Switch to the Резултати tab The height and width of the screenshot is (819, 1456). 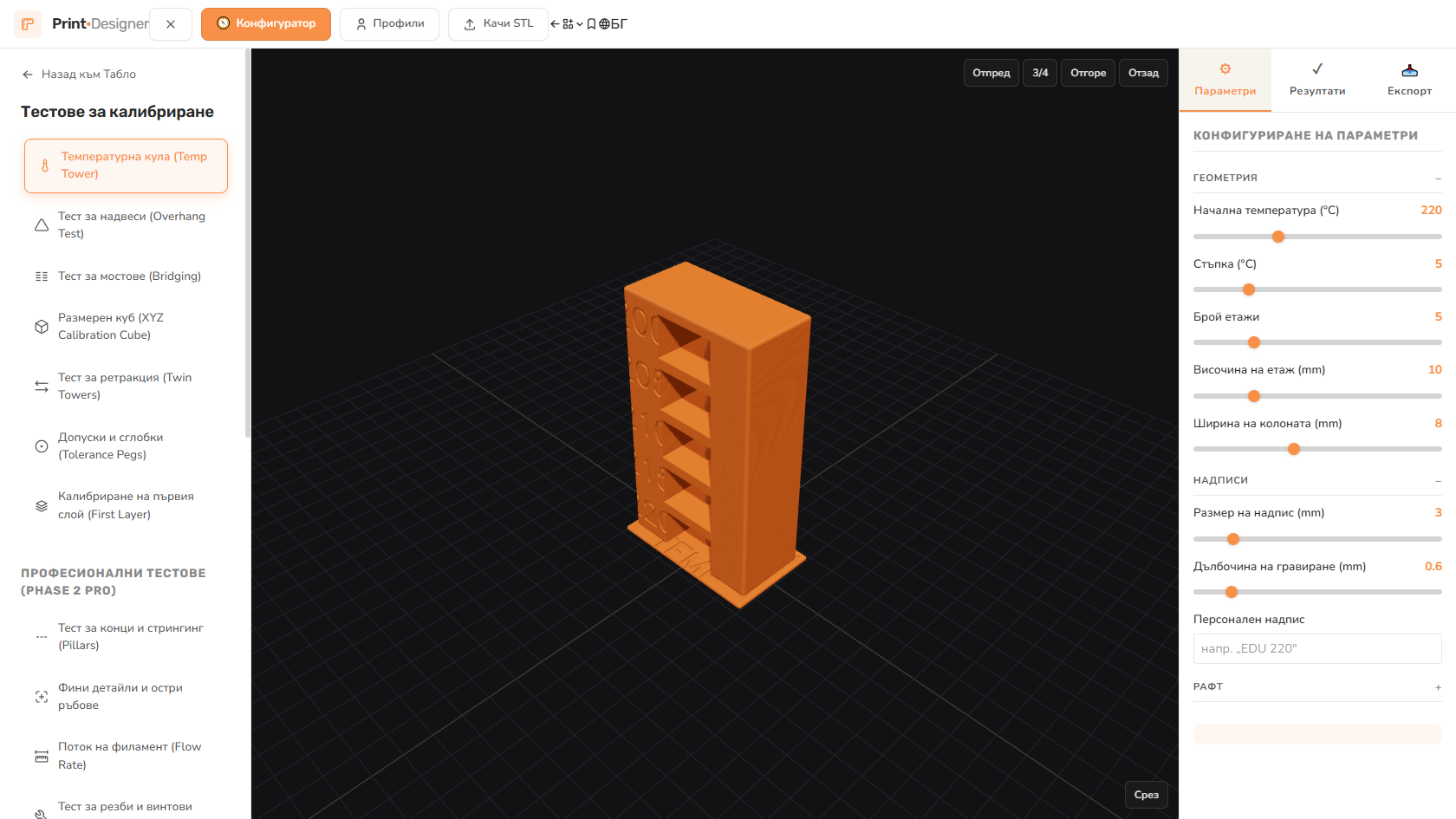tap(1317, 80)
